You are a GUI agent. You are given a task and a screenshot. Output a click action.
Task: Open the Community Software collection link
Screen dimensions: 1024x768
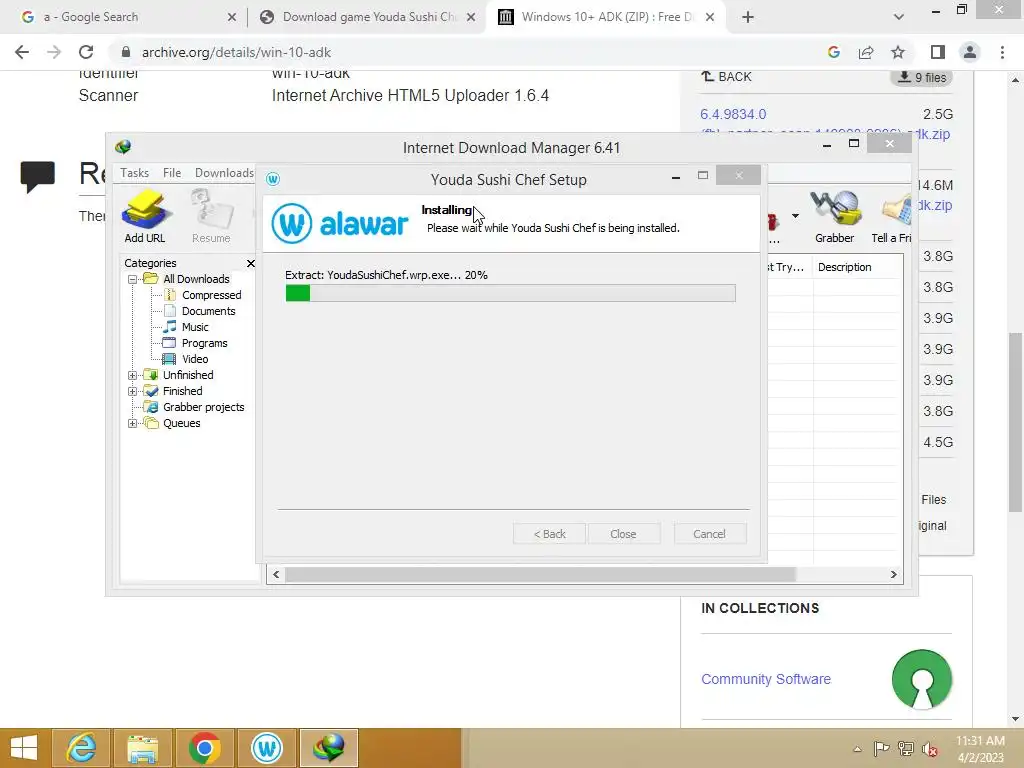pyautogui.click(x=766, y=679)
